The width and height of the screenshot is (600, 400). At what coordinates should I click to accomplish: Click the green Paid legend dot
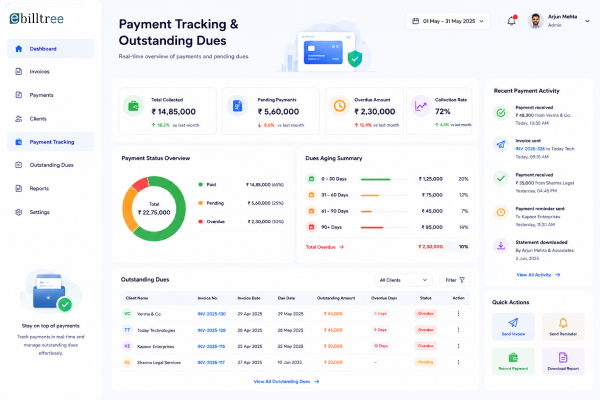pyautogui.click(x=201, y=184)
